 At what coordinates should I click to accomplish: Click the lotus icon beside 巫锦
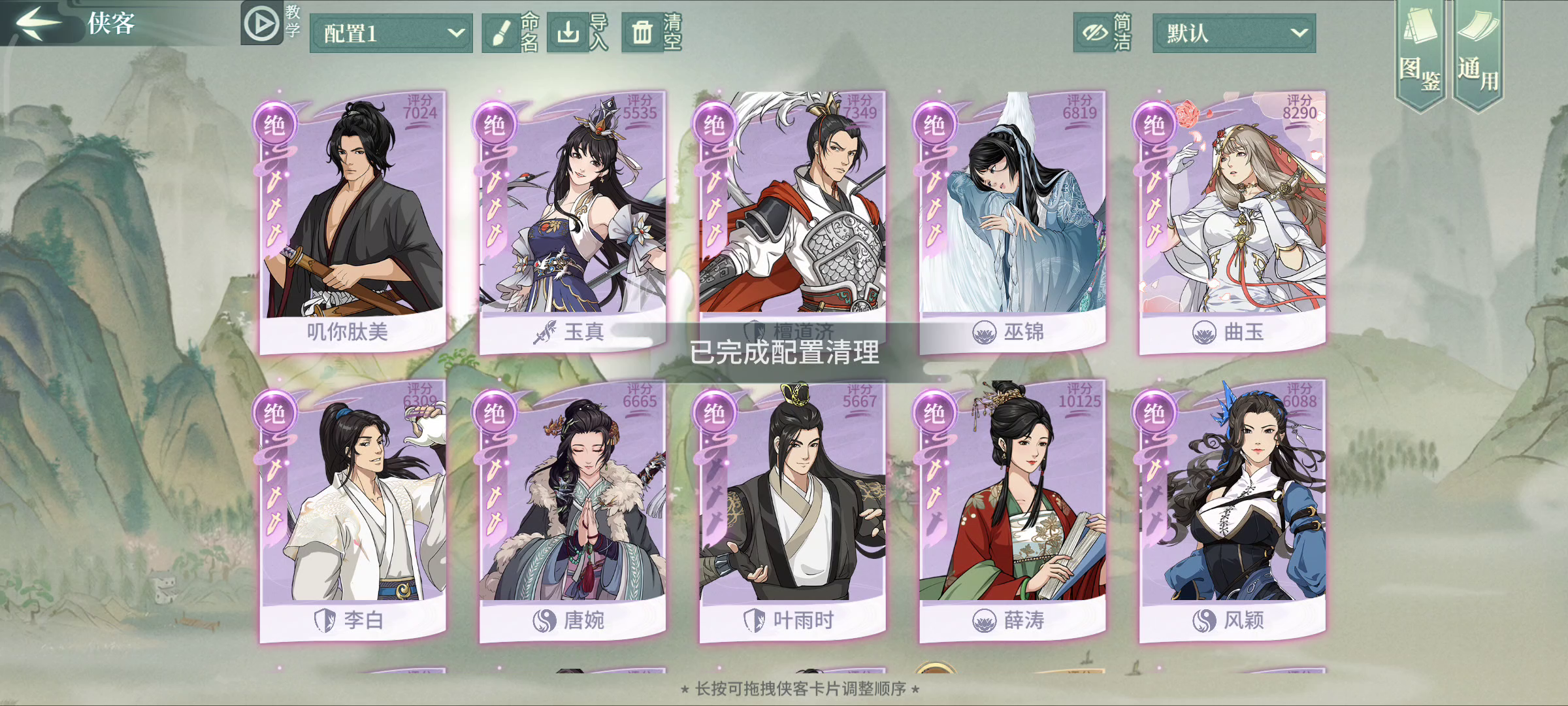984,333
